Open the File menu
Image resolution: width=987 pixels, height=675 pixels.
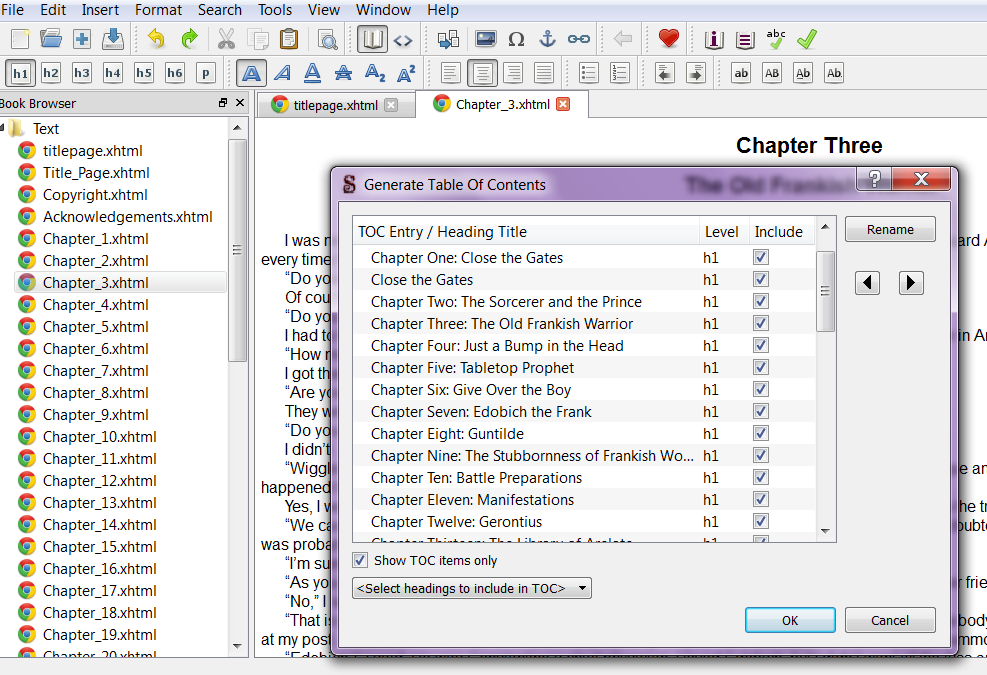[x=12, y=10]
